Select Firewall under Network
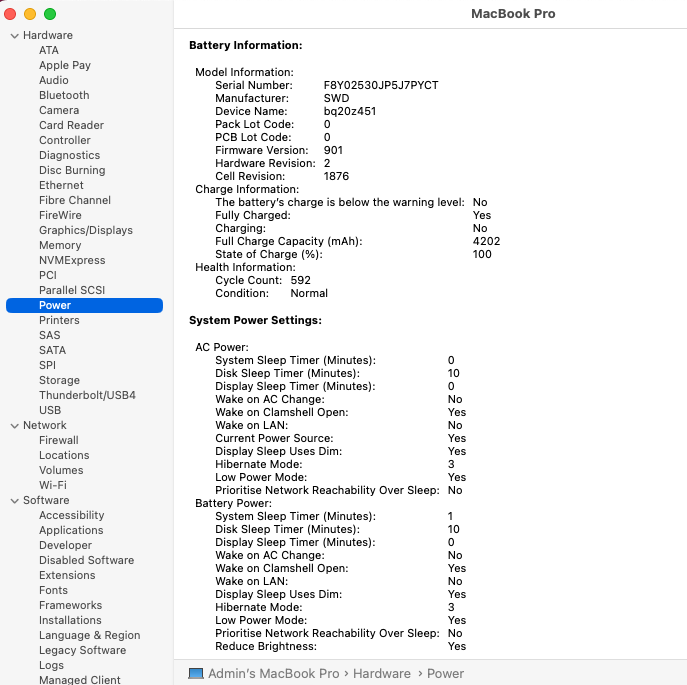The height and width of the screenshot is (685, 687). [59, 440]
